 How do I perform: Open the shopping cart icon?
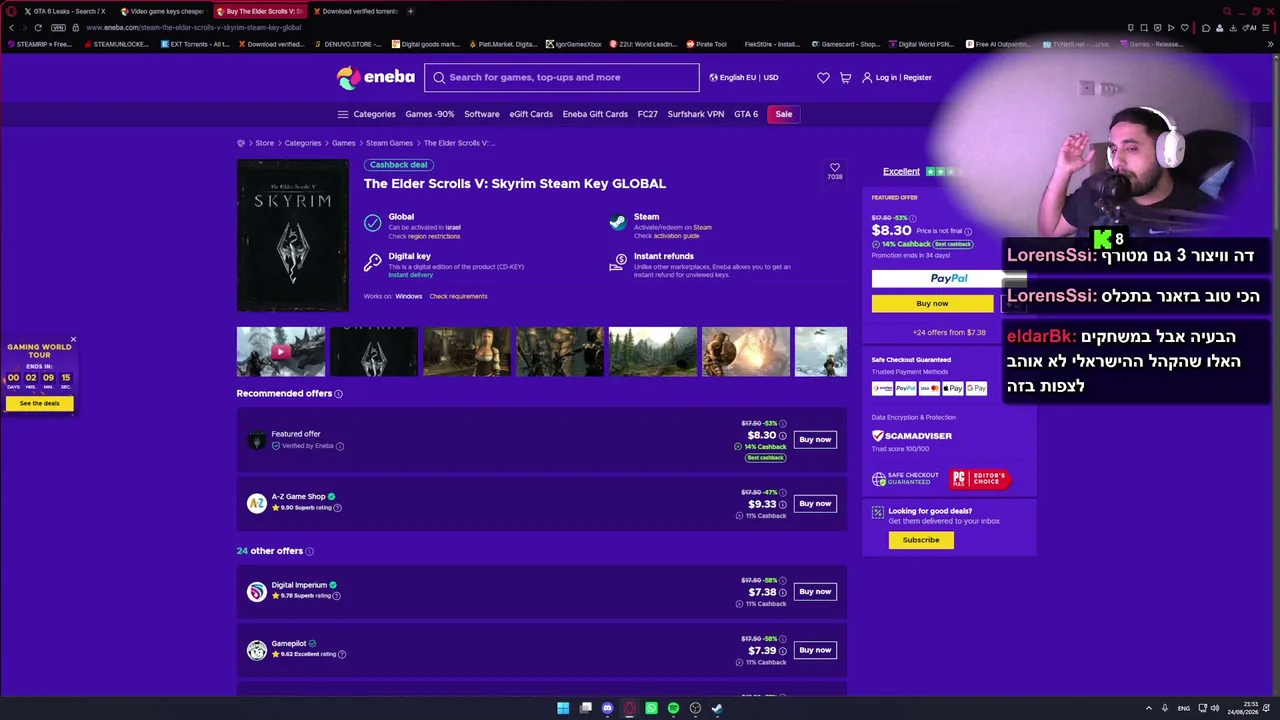(x=845, y=77)
